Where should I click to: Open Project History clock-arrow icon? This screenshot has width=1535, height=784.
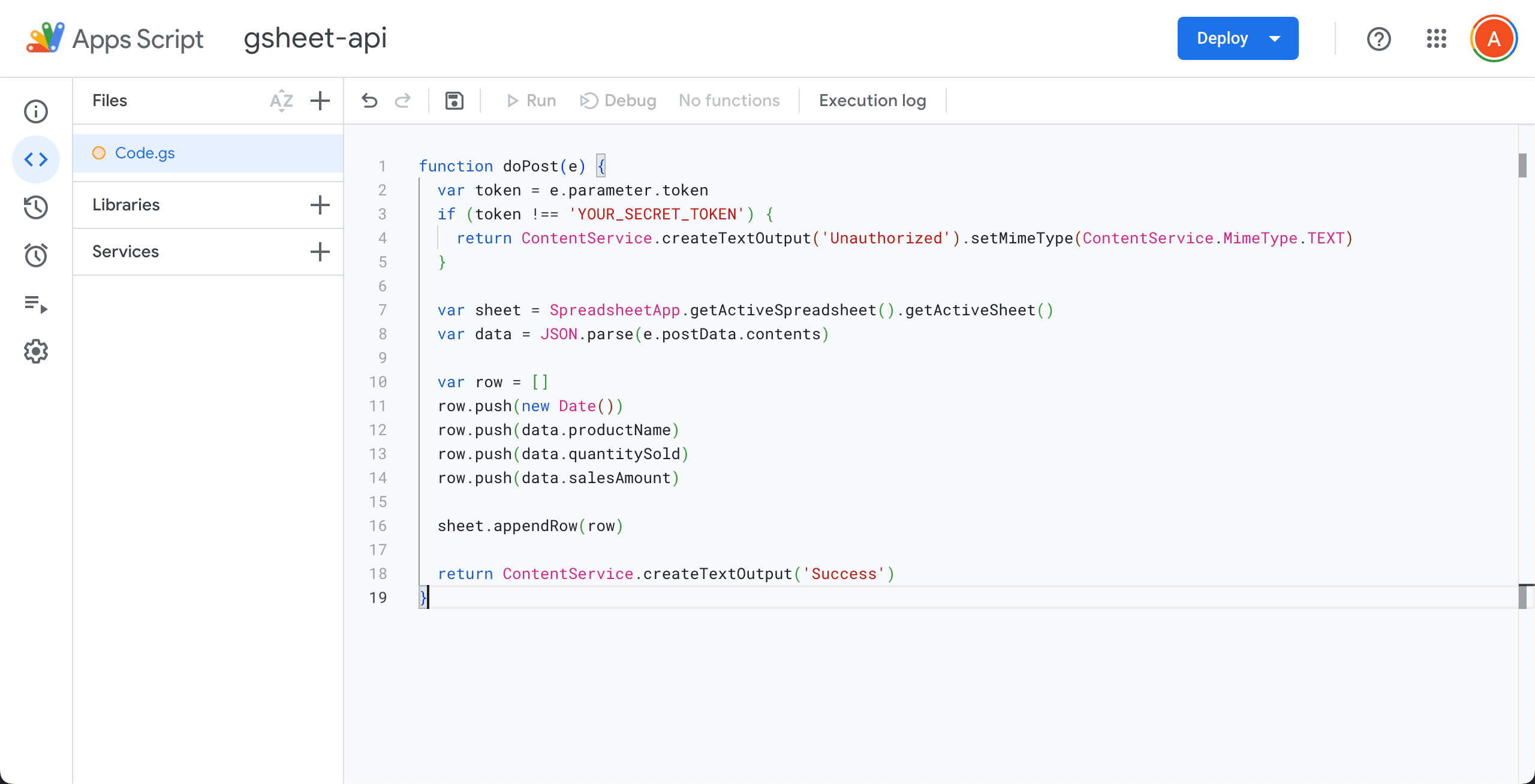[x=36, y=207]
